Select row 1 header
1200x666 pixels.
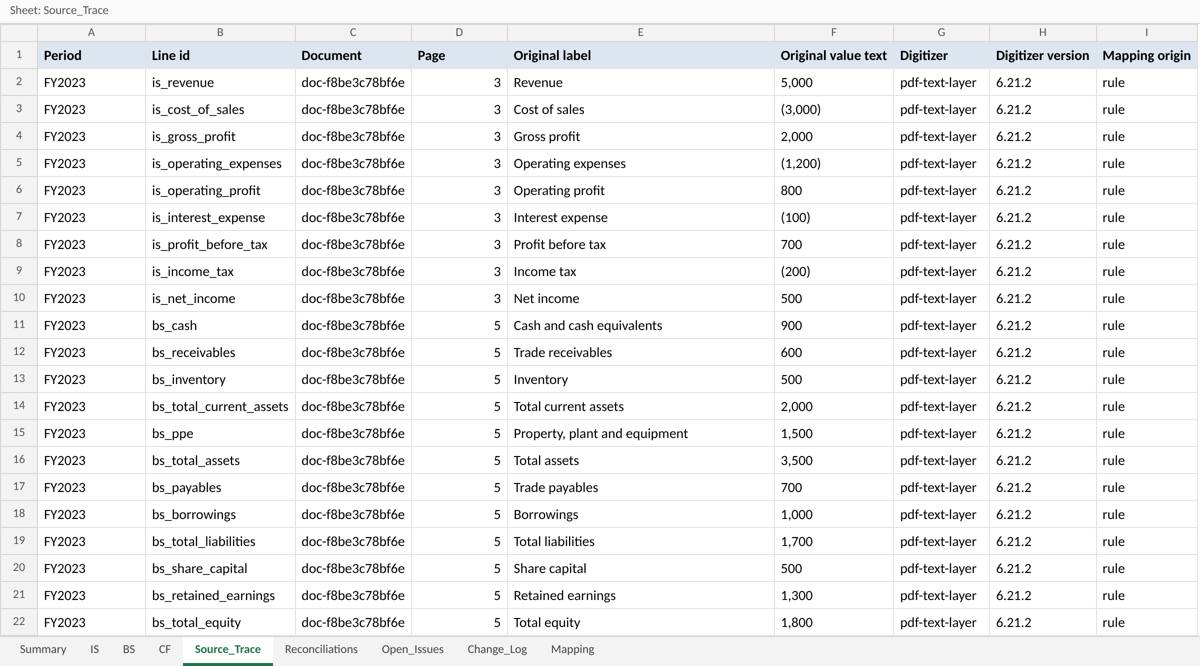point(19,55)
